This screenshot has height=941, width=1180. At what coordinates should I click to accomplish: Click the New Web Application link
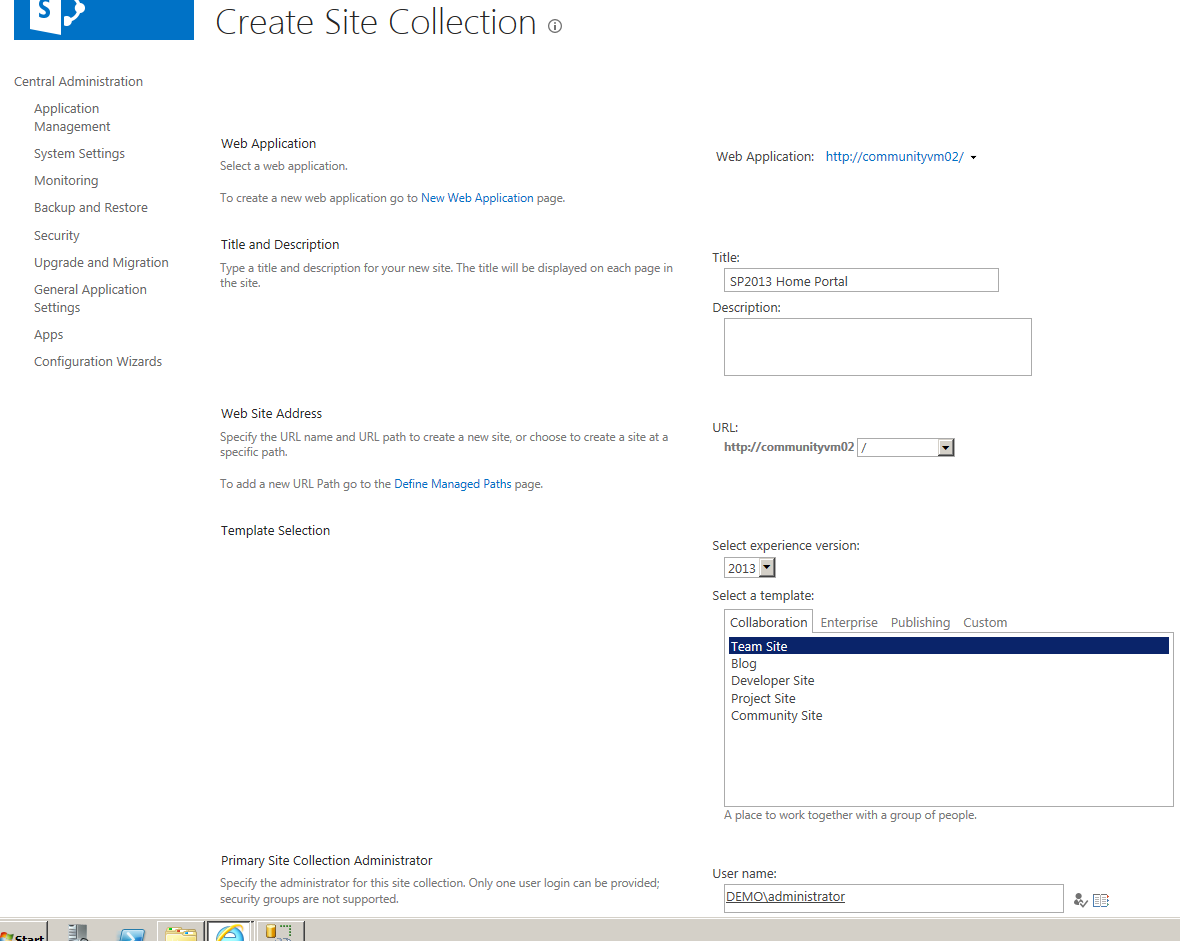(x=477, y=197)
